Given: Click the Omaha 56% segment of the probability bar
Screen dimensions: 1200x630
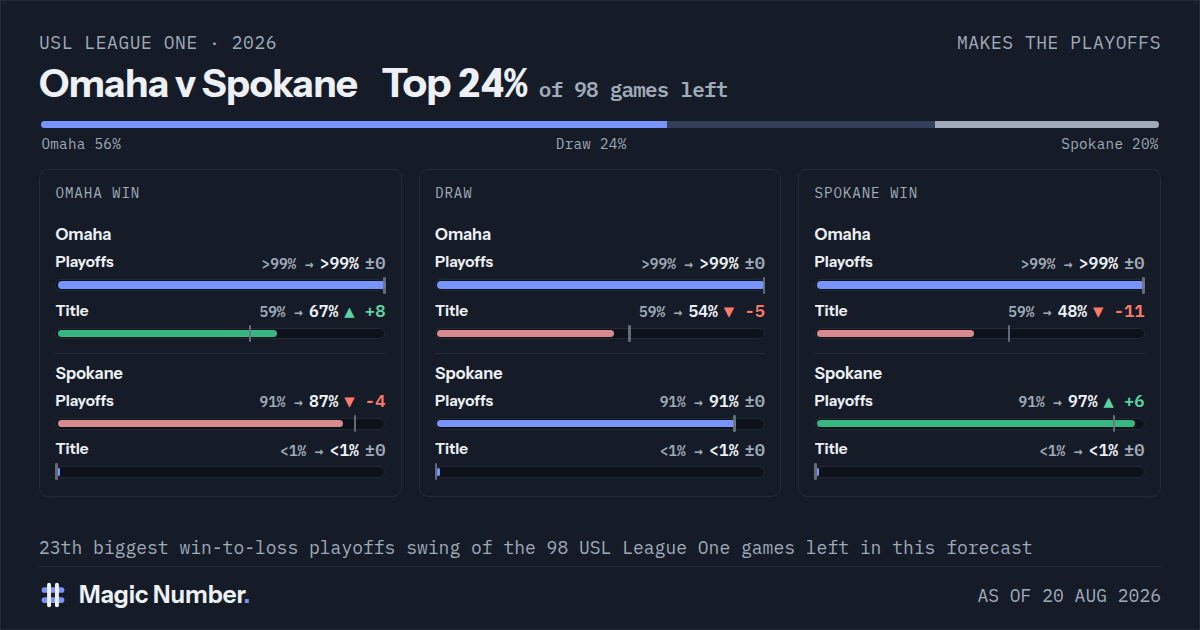Looking at the screenshot, I should pos(354,125).
